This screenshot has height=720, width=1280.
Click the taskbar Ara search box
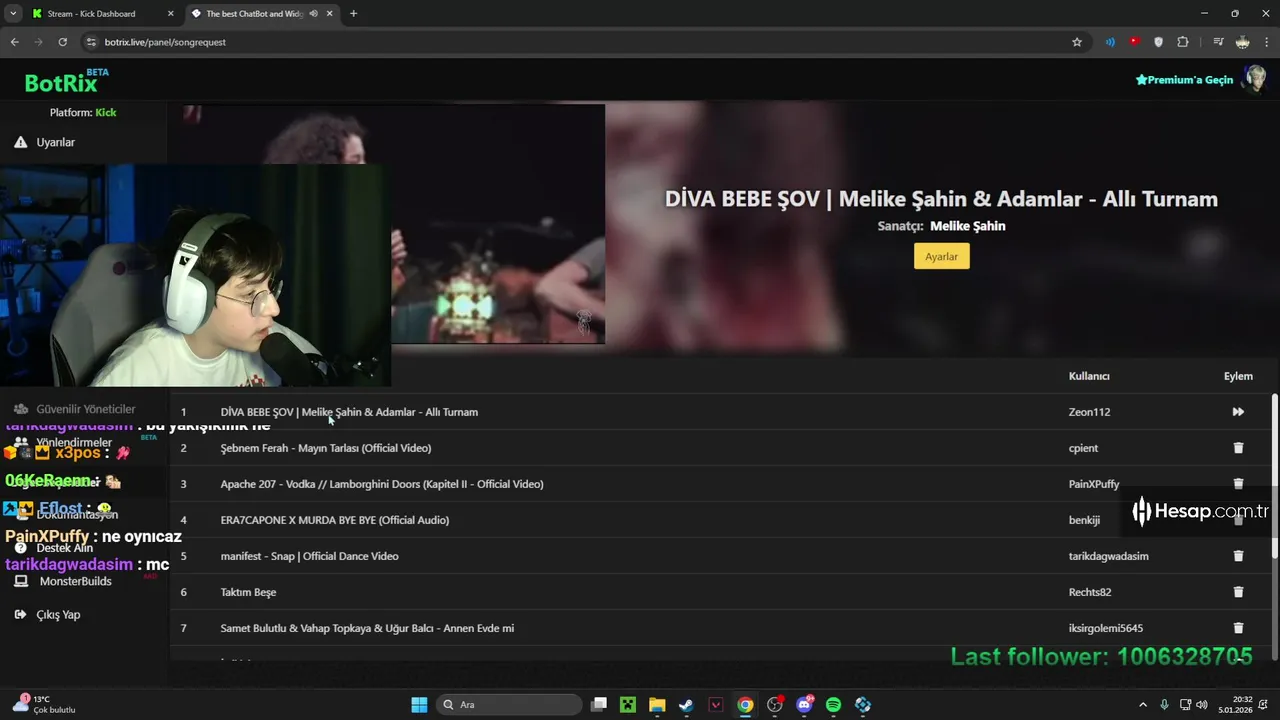509,705
